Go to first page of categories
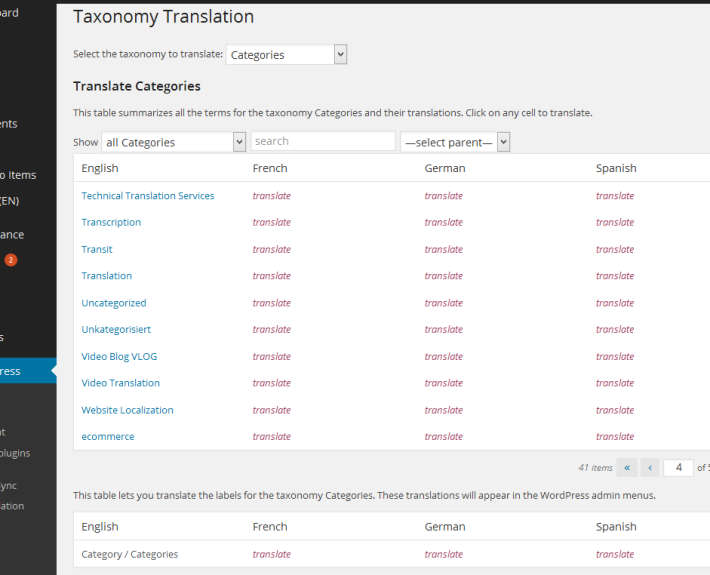Viewport: 710px width, 575px height. pyautogui.click(x=627, y=468)
